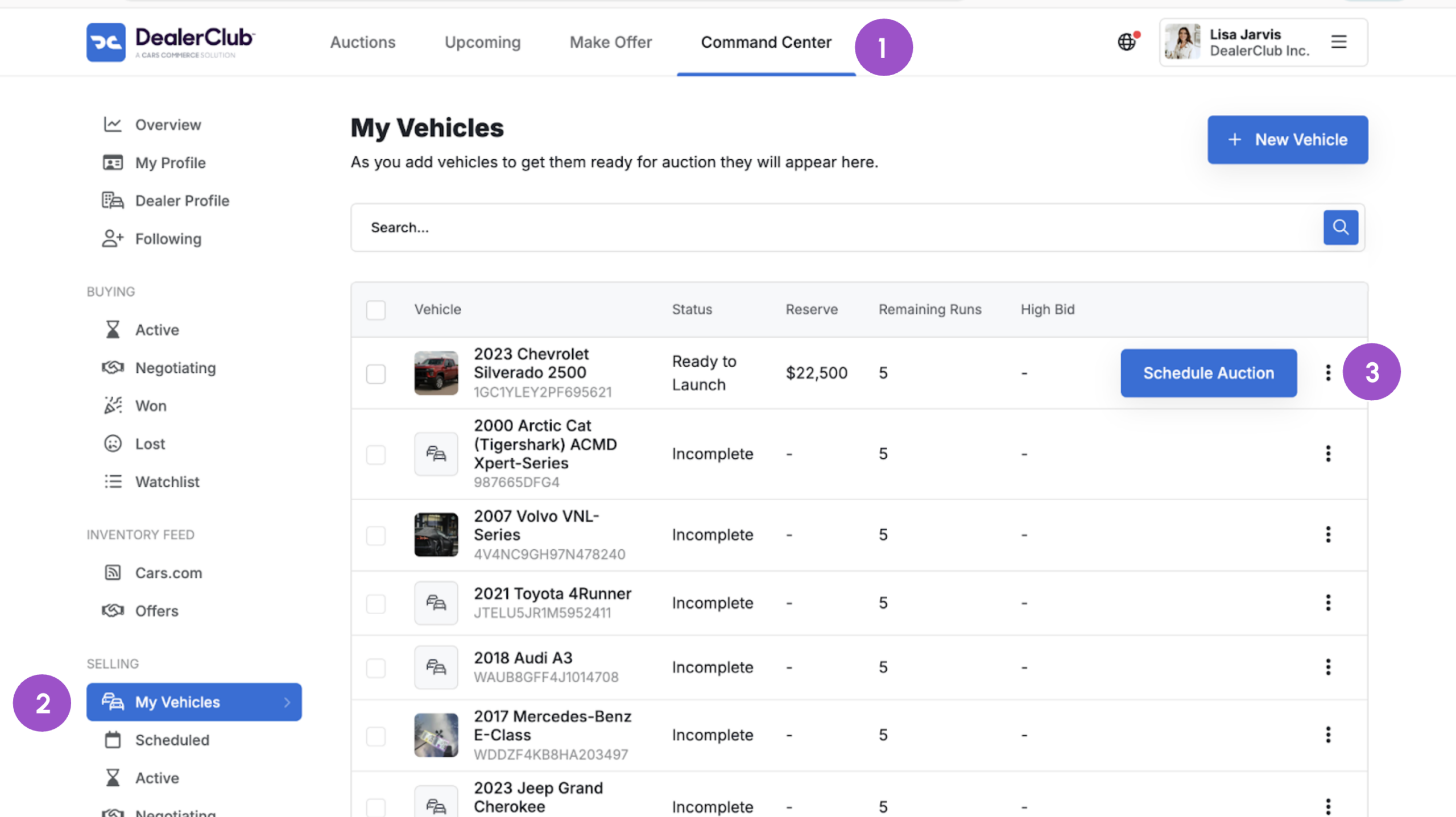Check the 2007 Volvo VNL-Series row checkbox
Viewport: 1456px width, 817px height.
[x=375, y=535]
